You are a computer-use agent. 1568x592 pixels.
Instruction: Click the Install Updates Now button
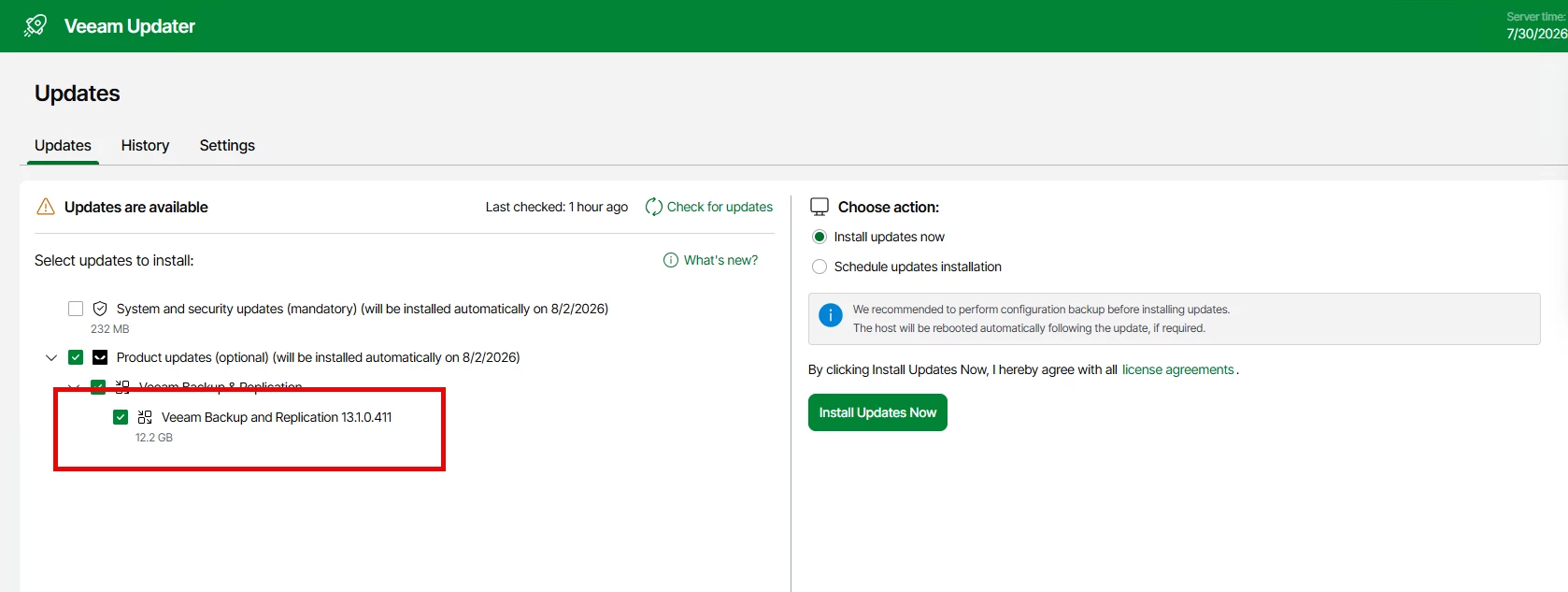[877, 412]
